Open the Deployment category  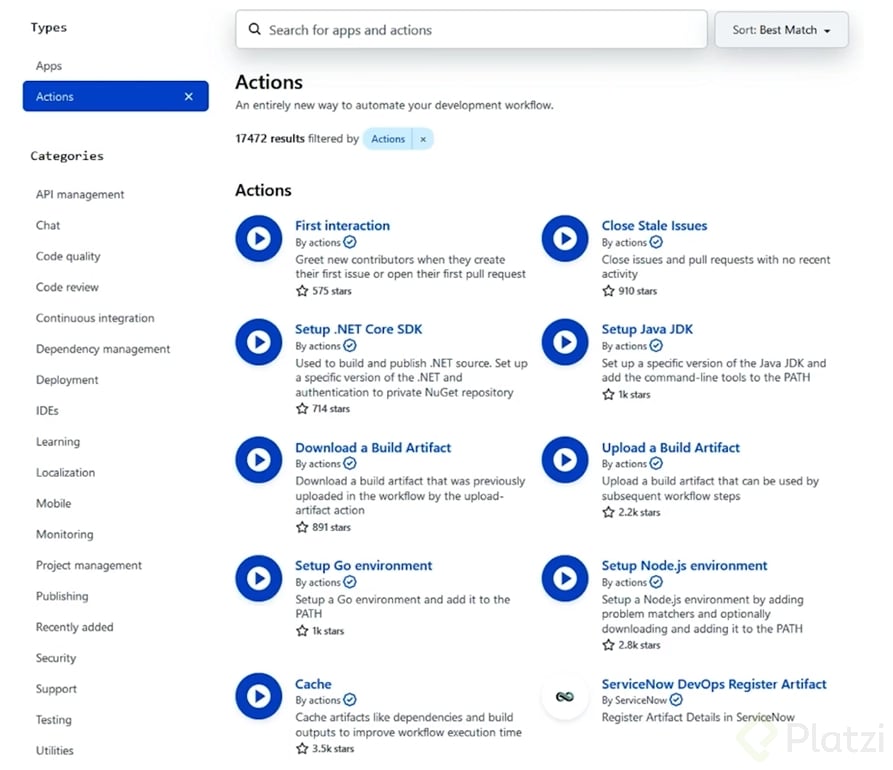pos(67,380)
